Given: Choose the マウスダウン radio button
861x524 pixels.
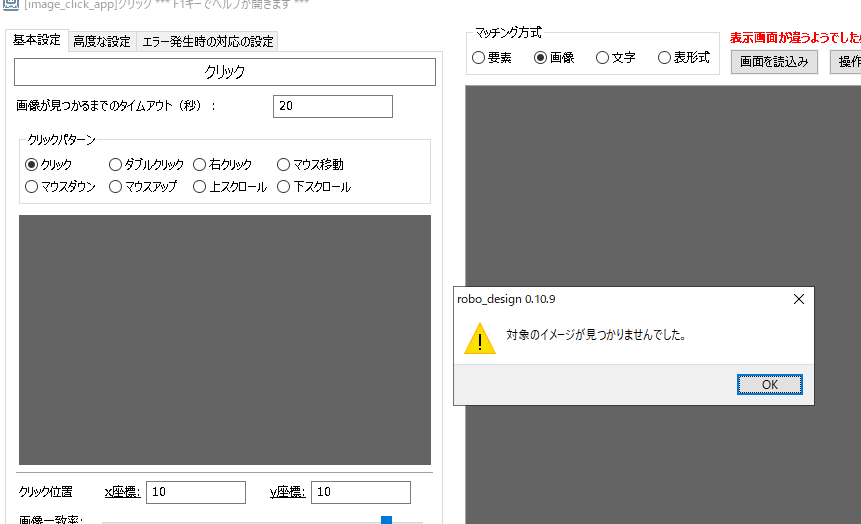Looking at the screenshot, I should click(32, 187).
